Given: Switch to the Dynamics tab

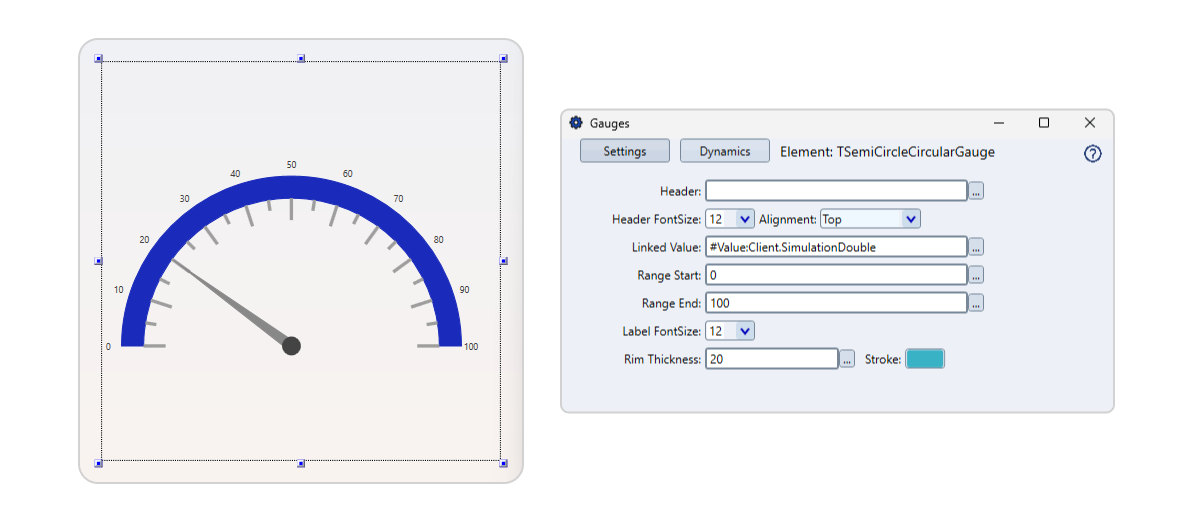Looking at the screenshot, I should tap(724, 151).
